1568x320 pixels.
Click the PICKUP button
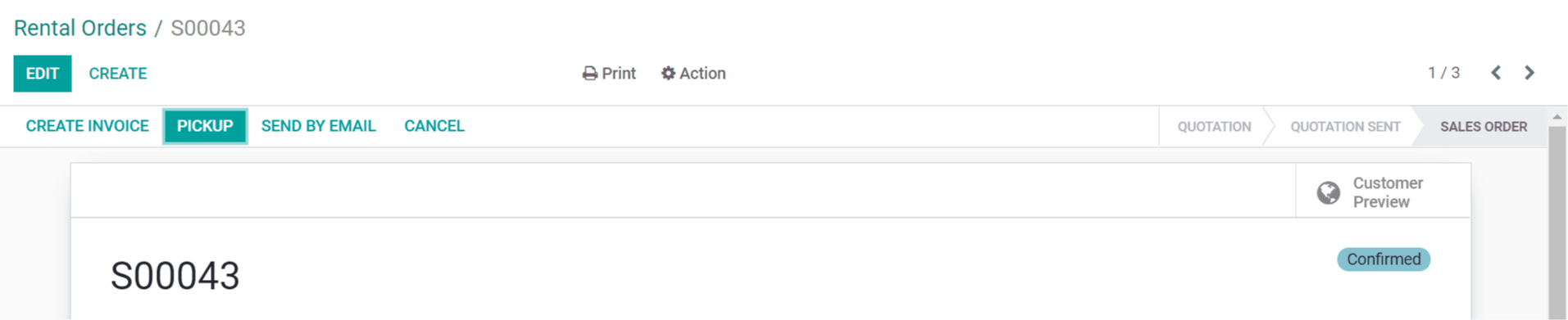pyautogui.click(x=205, y=126)
